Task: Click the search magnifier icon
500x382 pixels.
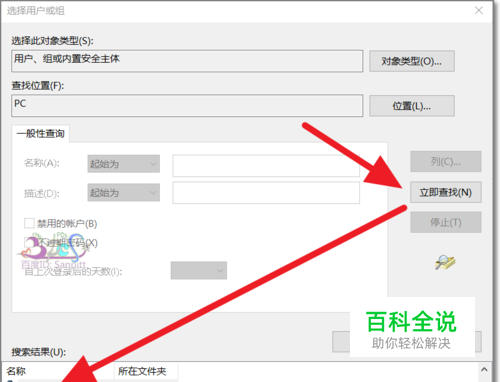Action: tap(445, 263)
